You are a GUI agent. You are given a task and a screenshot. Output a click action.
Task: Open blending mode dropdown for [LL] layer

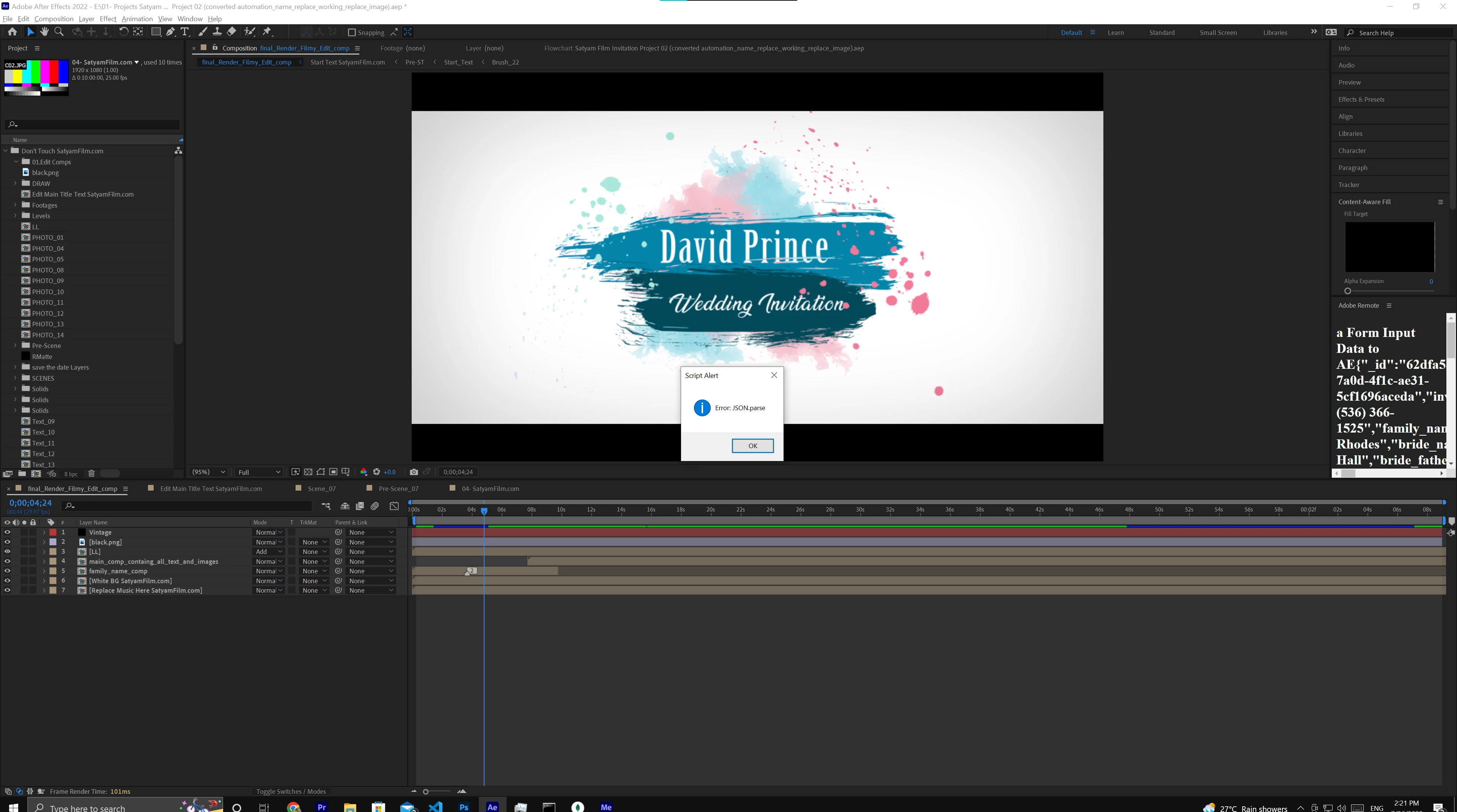pos(268,552)
